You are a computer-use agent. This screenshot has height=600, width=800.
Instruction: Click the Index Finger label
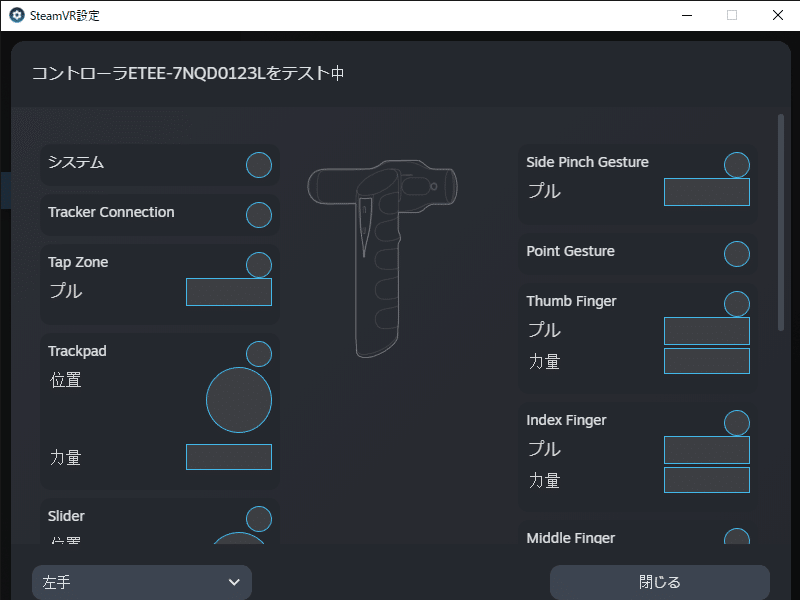566,420
